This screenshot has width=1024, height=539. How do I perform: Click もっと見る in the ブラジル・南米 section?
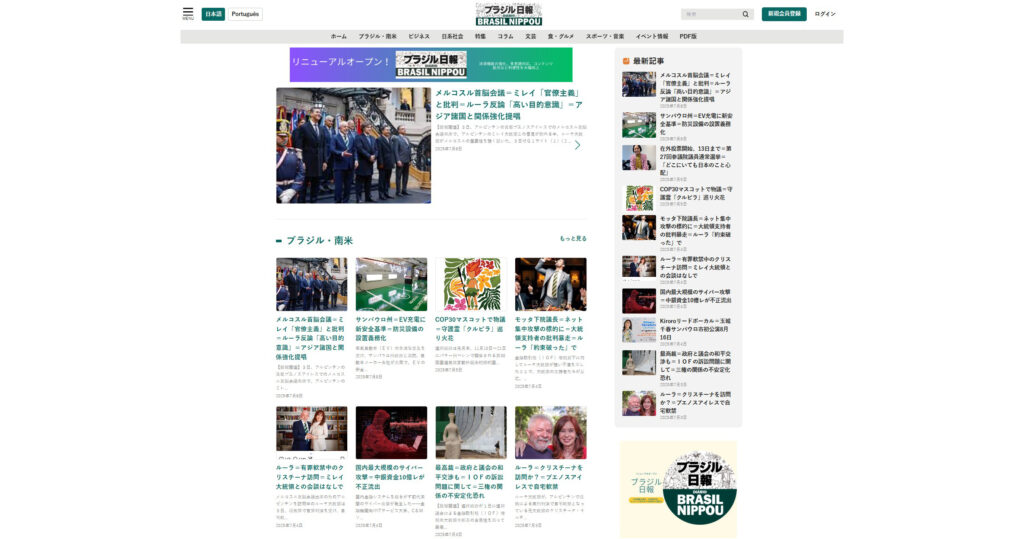point(573,238)
